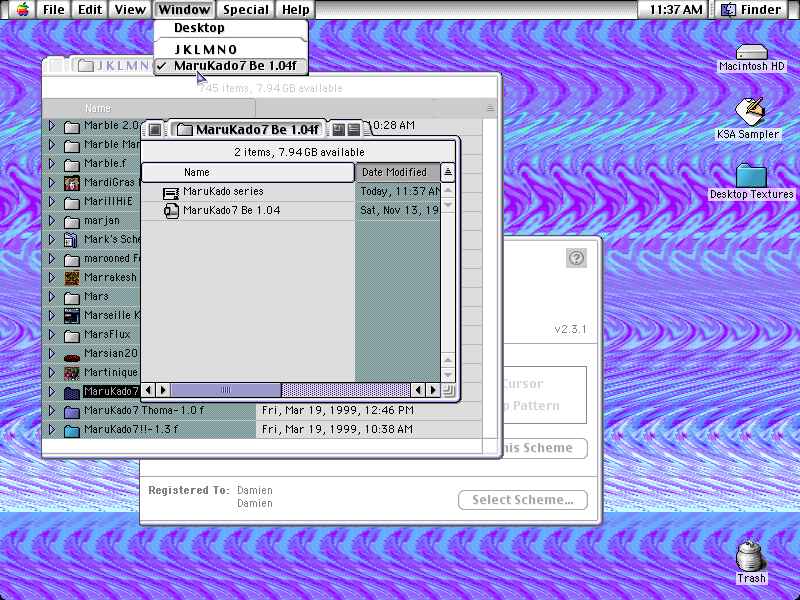The image size is (800, 600).
Task: Open the Apple menu icon
Action: click(22, 9)
